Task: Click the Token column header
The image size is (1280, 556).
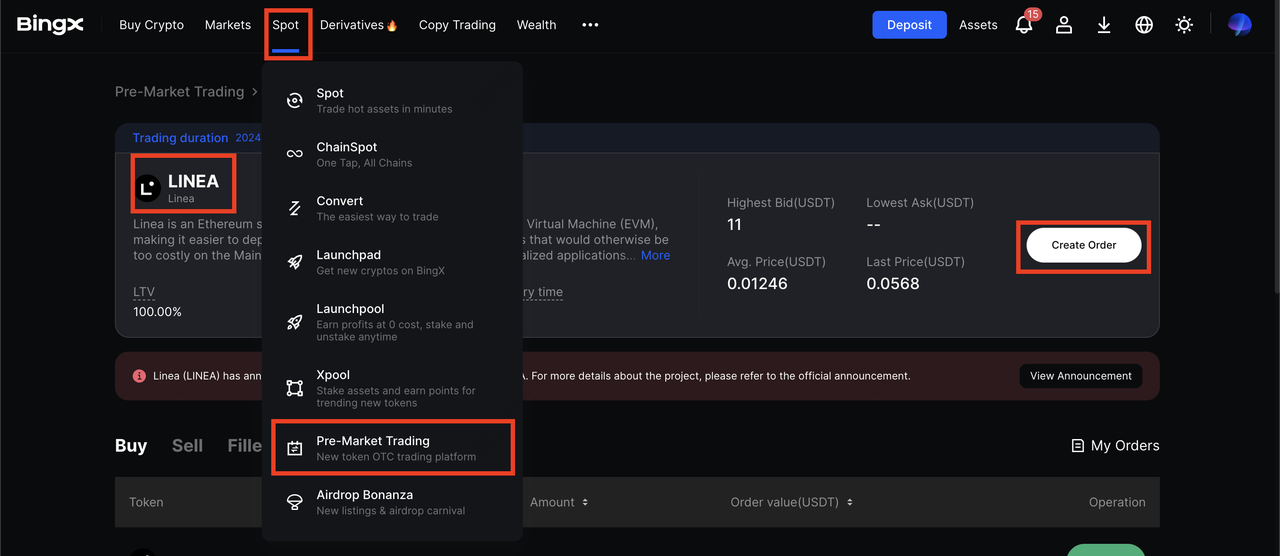Action: click(146, 502)
